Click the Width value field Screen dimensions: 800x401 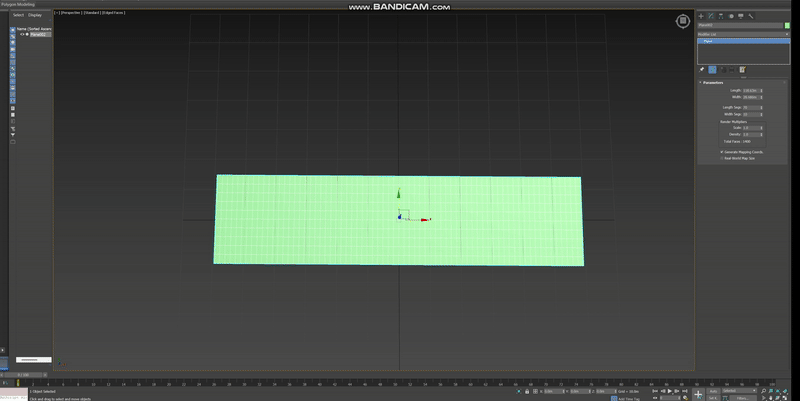coord(751,97)
